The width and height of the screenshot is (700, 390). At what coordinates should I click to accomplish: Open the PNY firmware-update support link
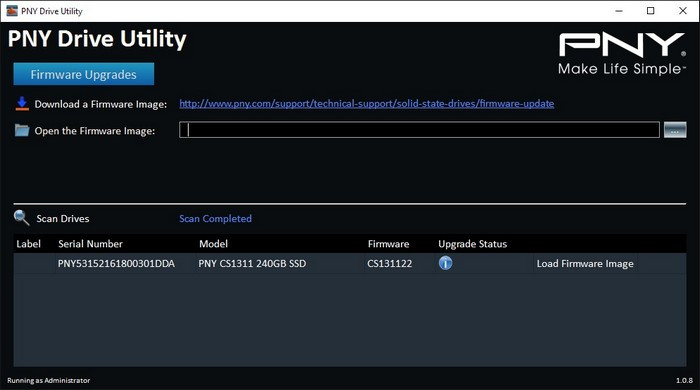[367, 104]
